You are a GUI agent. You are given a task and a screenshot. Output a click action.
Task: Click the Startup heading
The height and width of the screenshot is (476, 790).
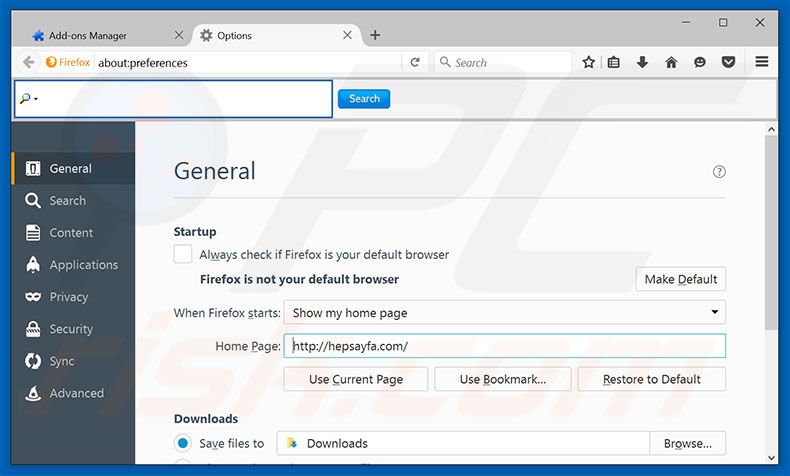click(195, 232)
